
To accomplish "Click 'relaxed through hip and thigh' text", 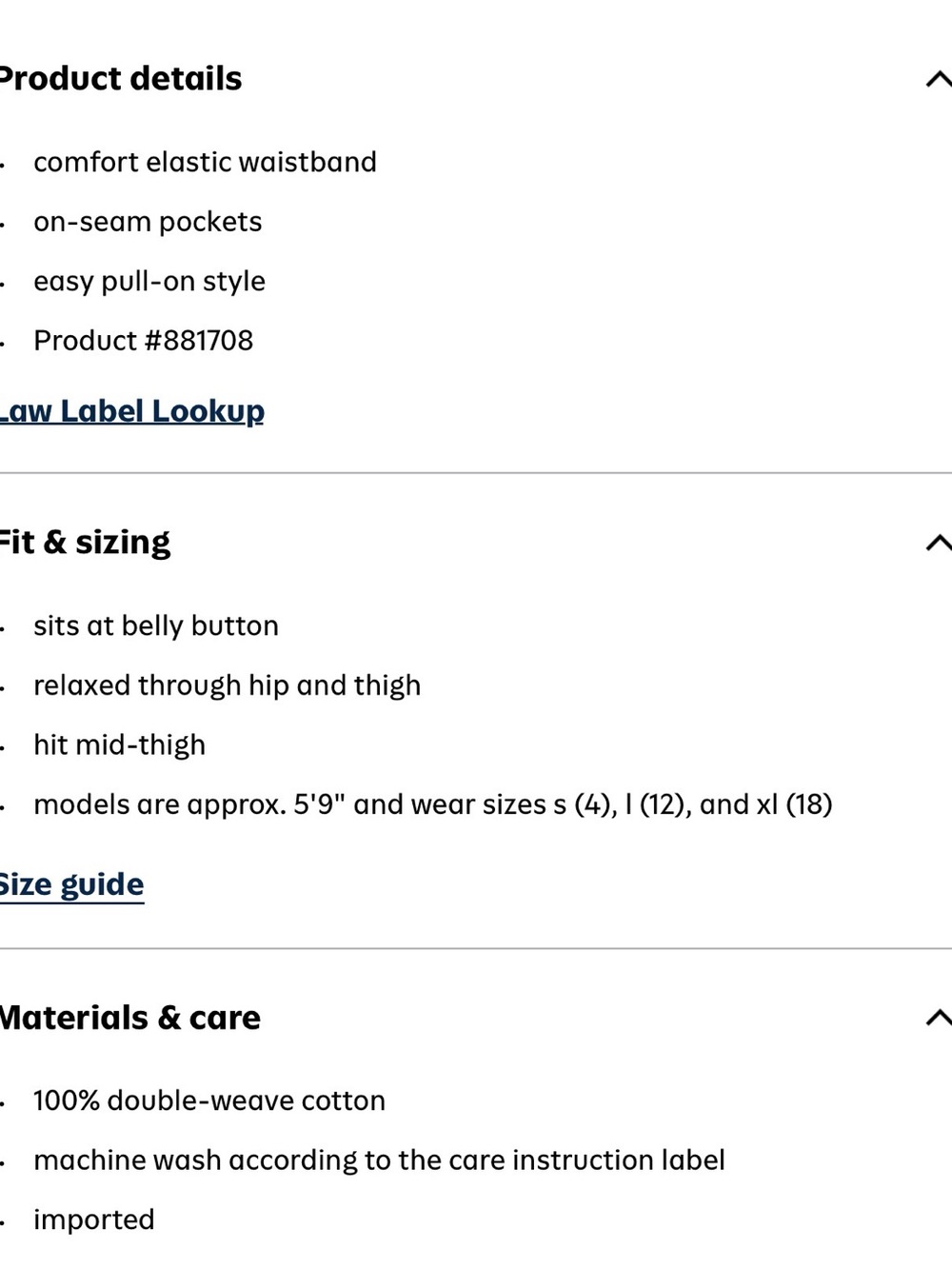I will [227, 685].
